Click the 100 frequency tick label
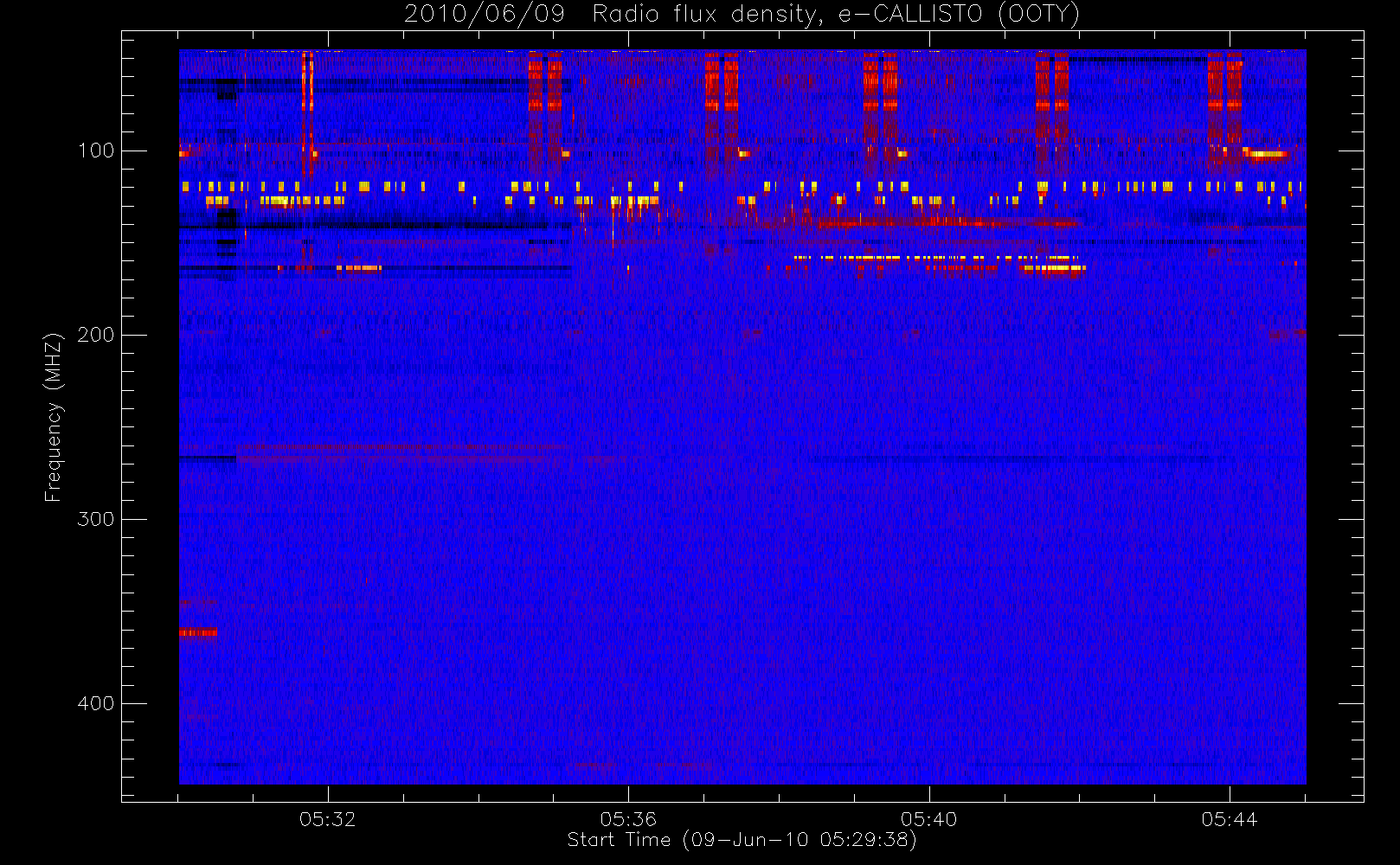 coord(96,151)
